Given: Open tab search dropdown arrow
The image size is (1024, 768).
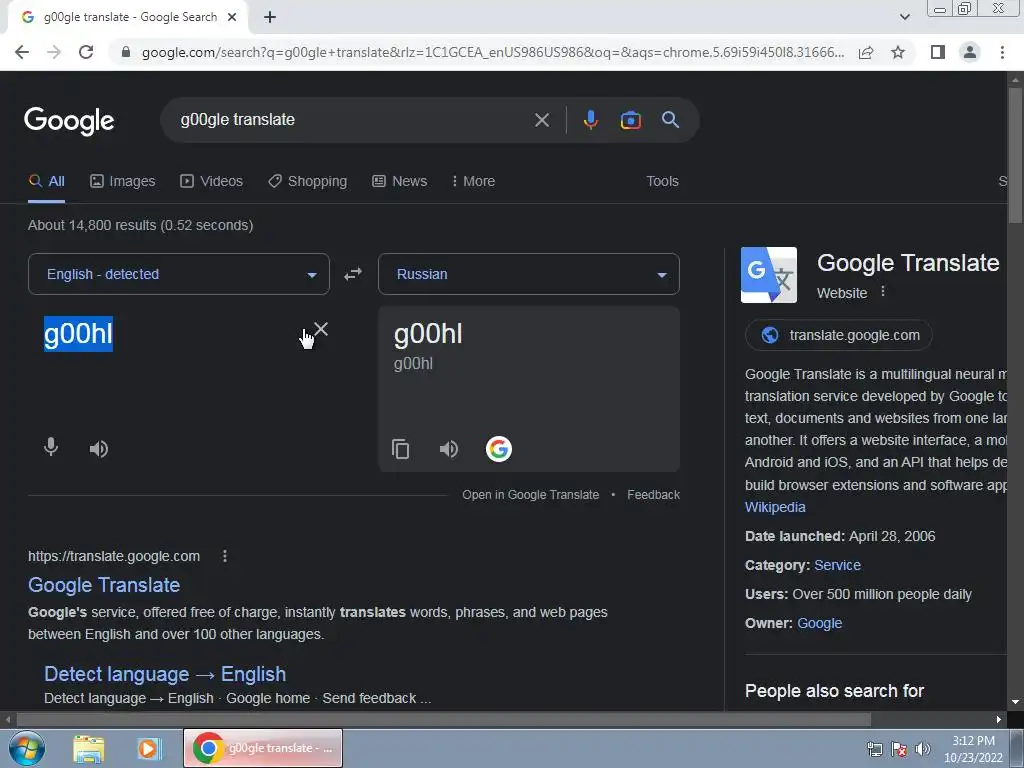Looking at the screenshot, I should coord(904,17).
